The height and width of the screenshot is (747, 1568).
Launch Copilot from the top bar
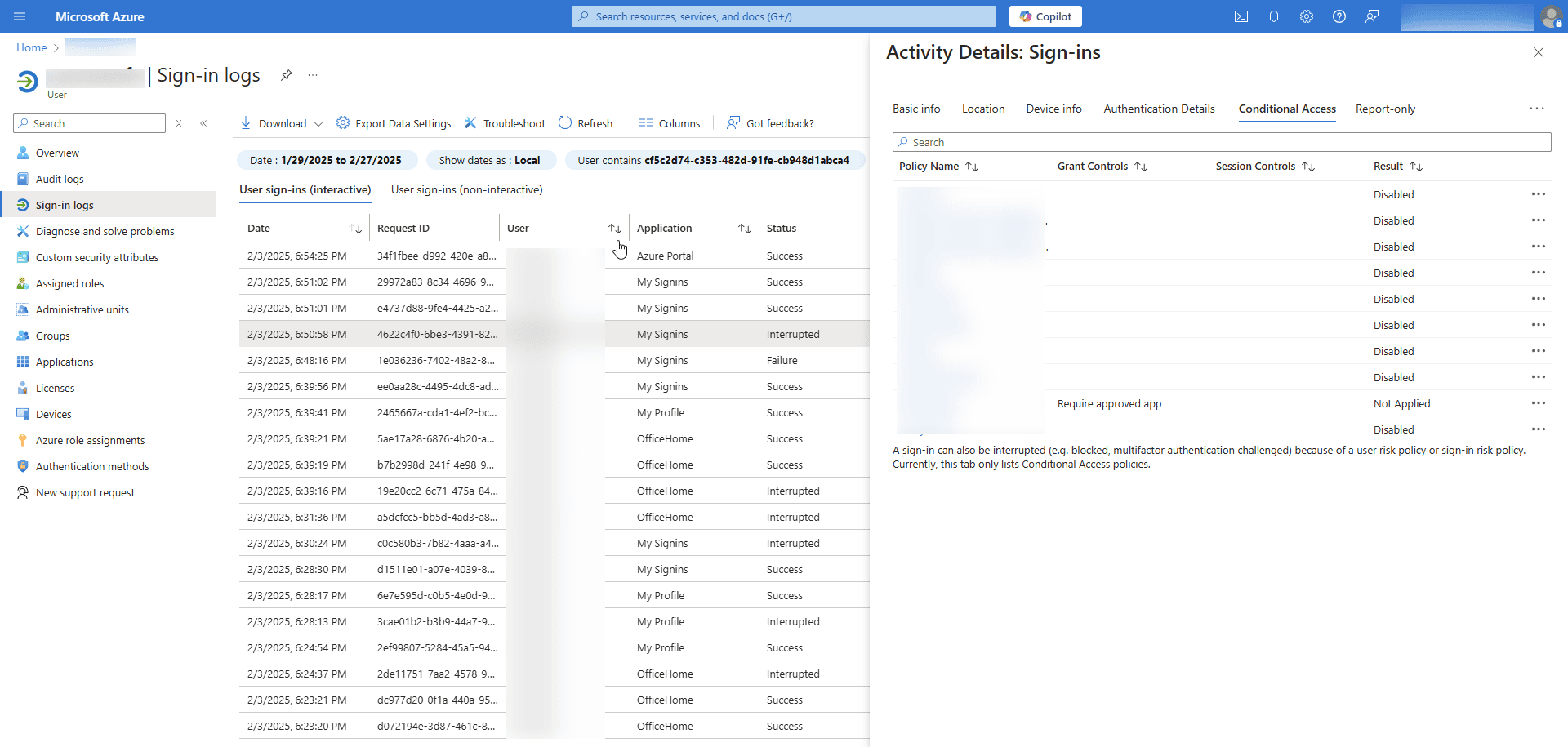tap(1045, 16)
